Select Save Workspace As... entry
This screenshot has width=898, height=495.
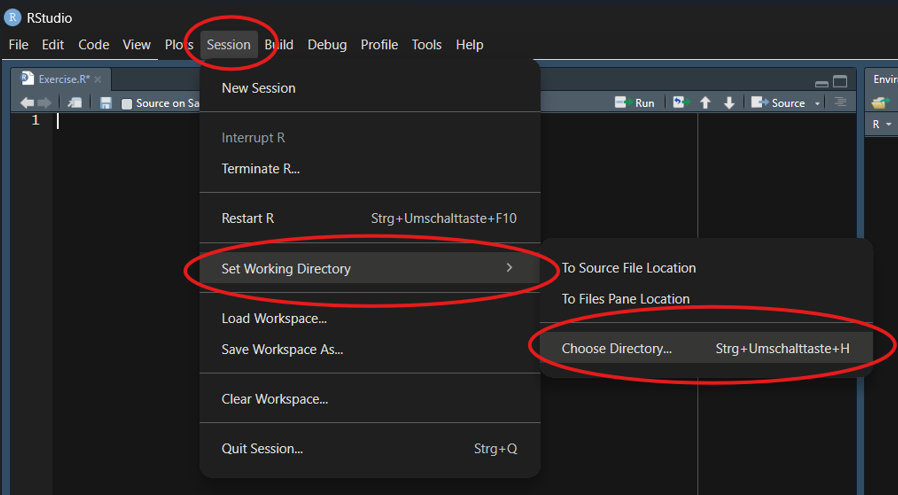tap(370, 349)
